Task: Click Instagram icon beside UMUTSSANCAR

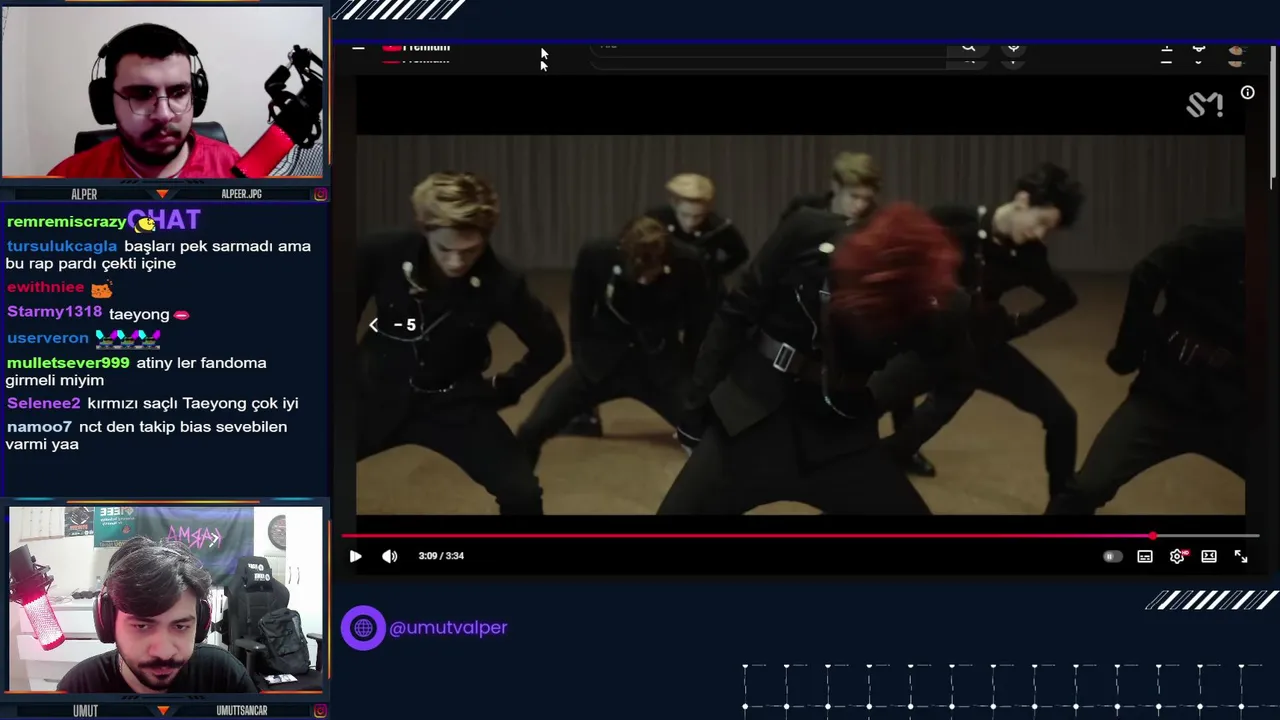Action: 320,711
